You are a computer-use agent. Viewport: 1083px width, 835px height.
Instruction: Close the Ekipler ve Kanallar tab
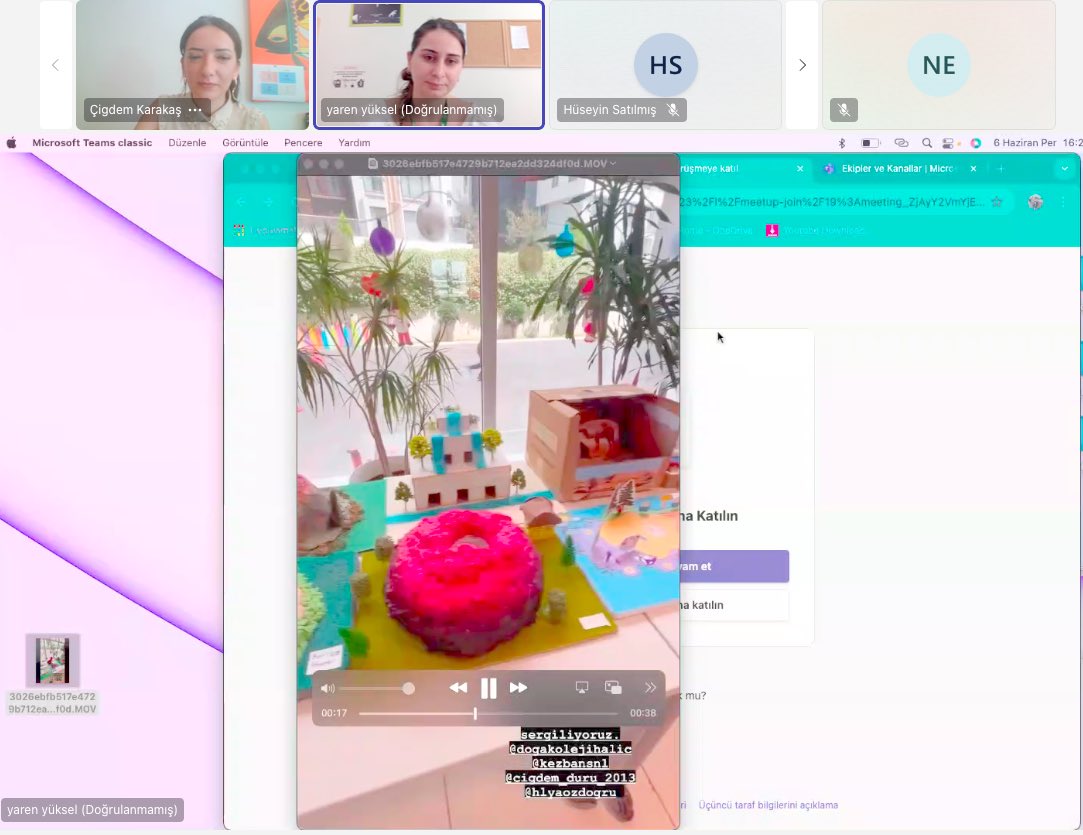click(973, 169)
